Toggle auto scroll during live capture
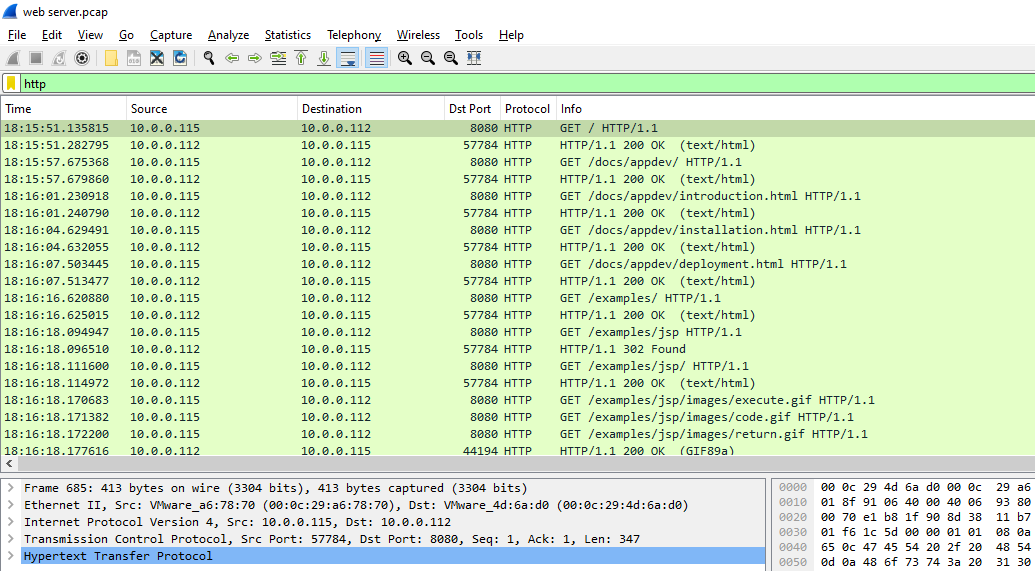The height and width of the screenshot is (571, 1035). click(x=347, y=58)
